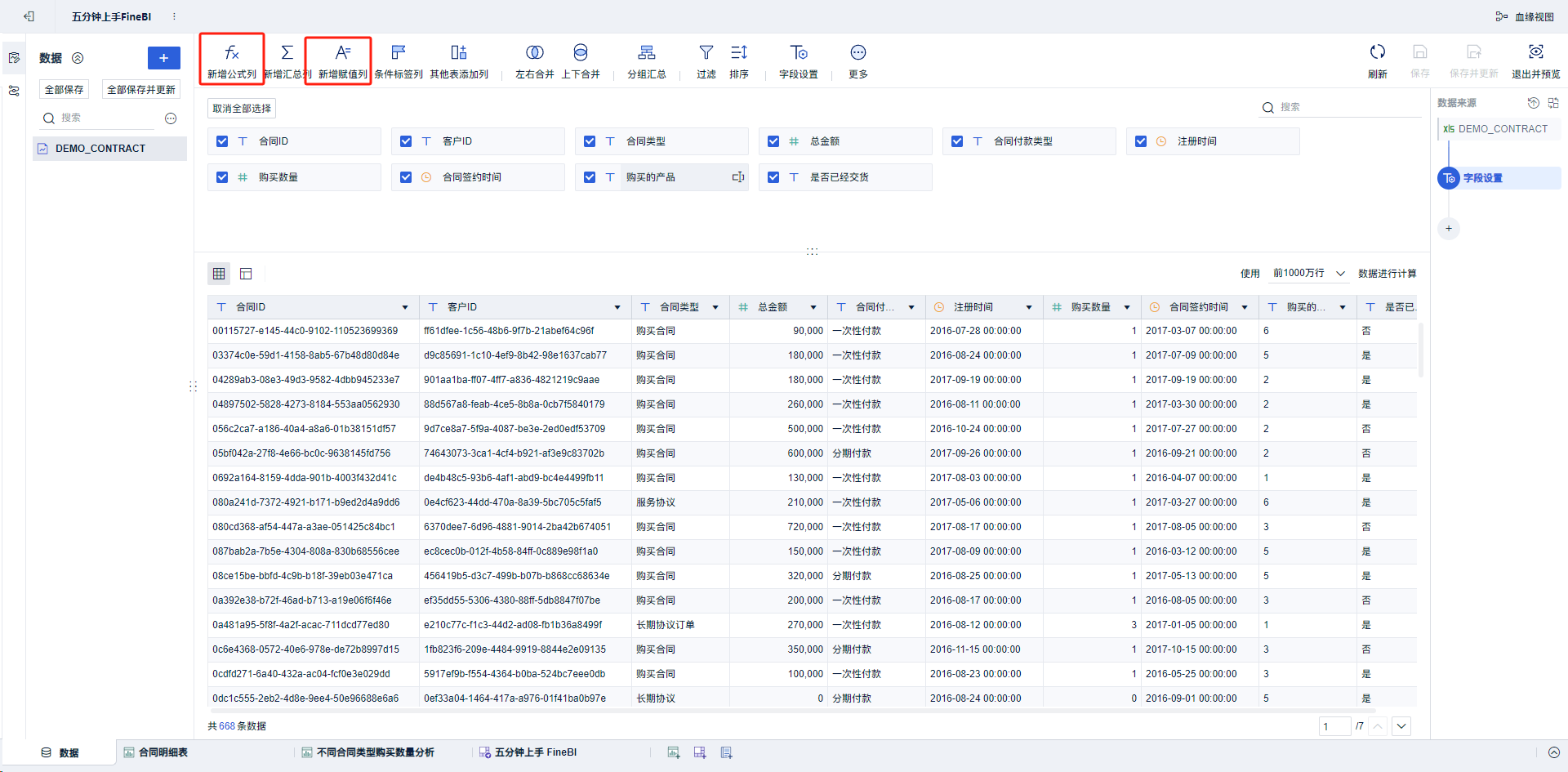Click 全部保存 button
The height and width of the screenshot is (772, 1568).
pyautogui.click(x=64, y=90)
